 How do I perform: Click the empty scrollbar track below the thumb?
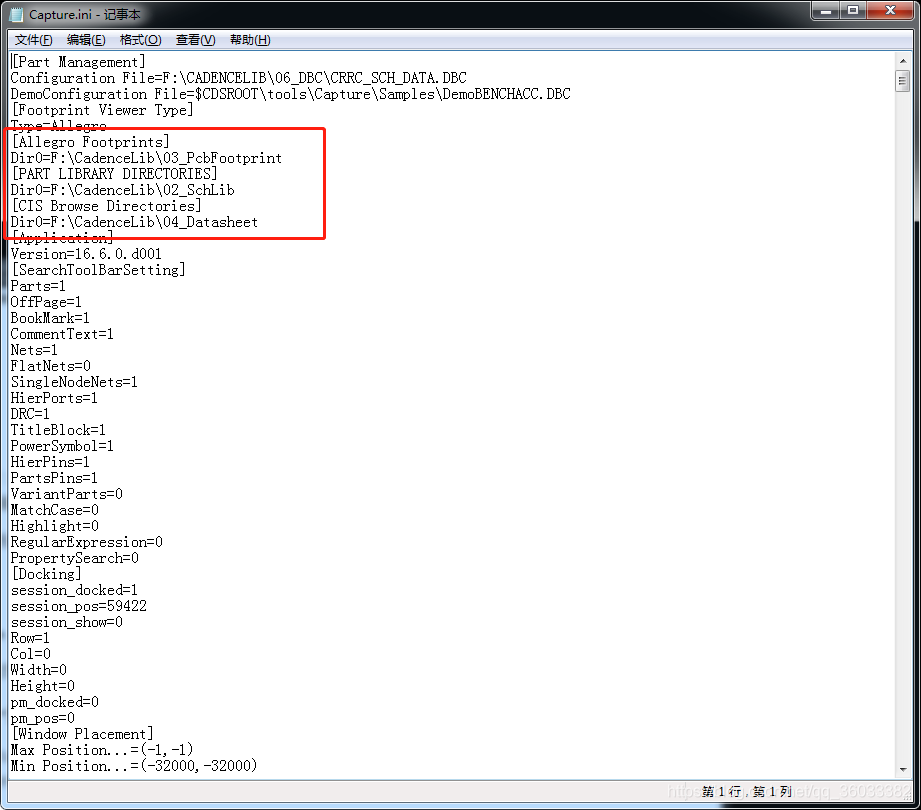click(x=903, y=400)
